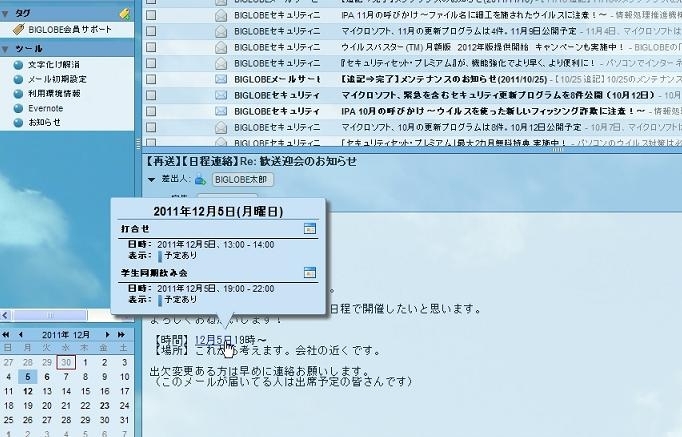
Task: Open mail マイクロソフト、10月の更新プログラムは8件
Action: point(461,127)
